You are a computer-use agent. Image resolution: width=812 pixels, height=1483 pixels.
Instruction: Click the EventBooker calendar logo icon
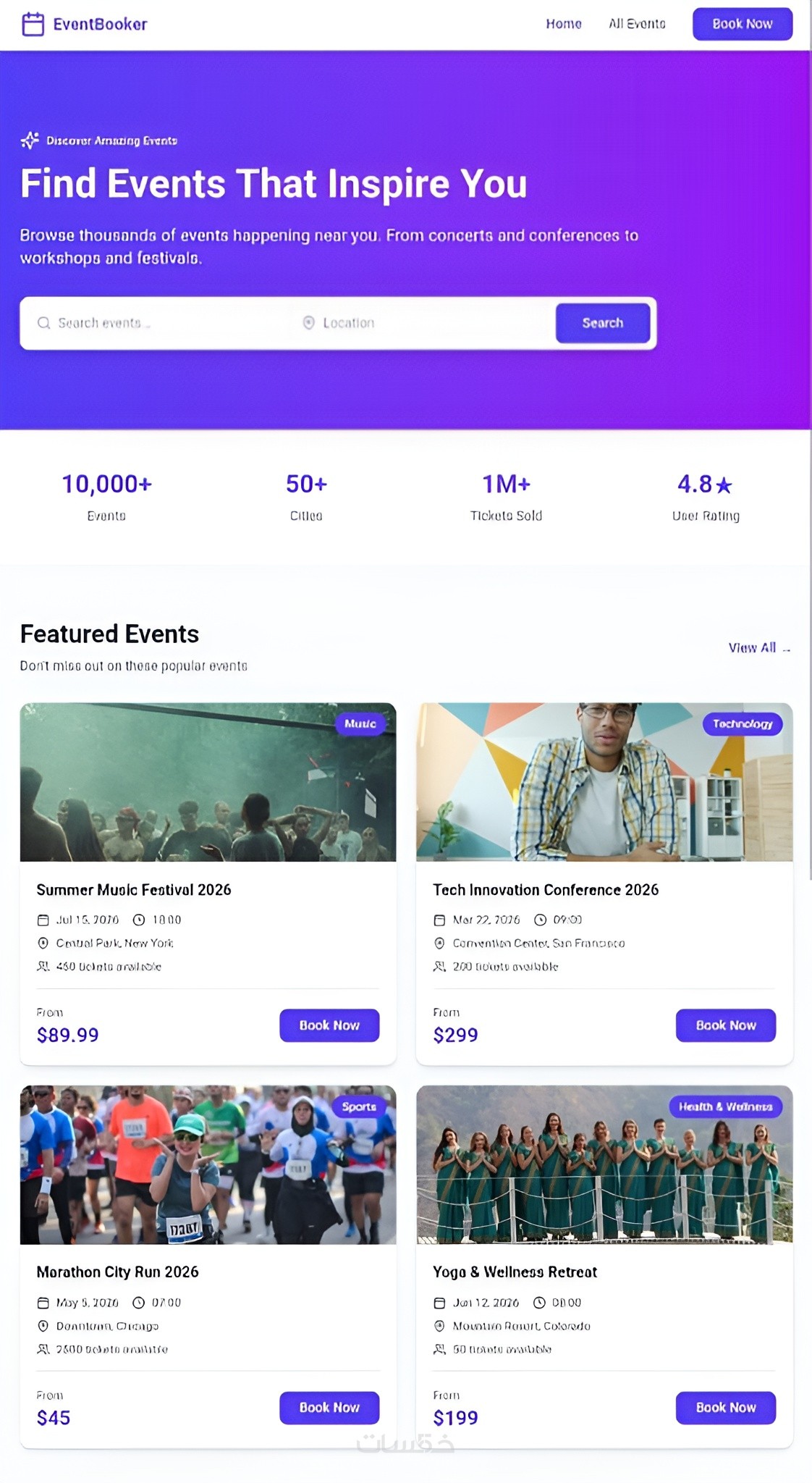[x=33, y=24]
